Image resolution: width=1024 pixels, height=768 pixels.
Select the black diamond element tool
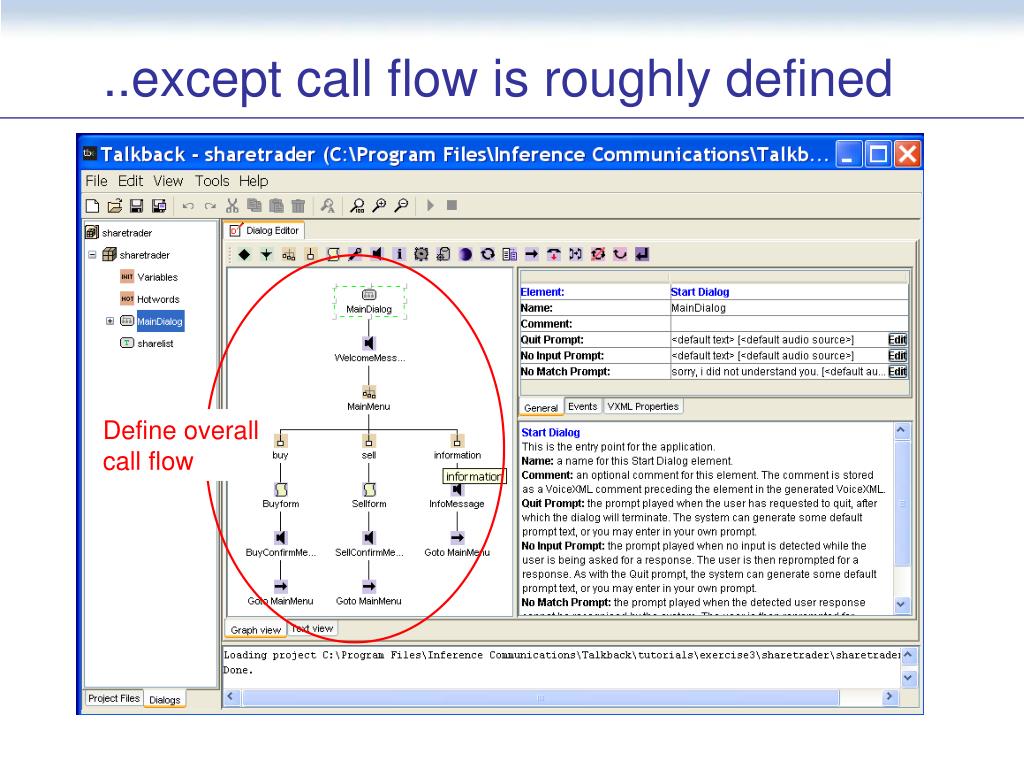tap(244, 255)
